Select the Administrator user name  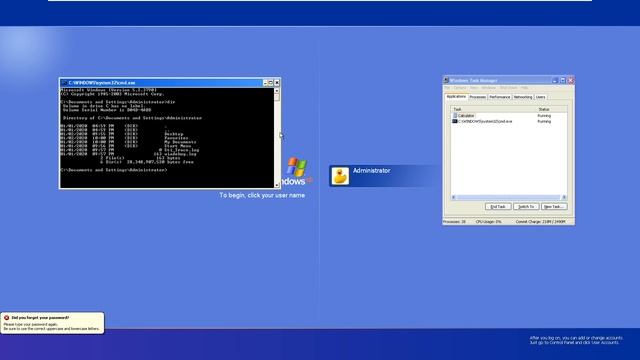click(371, 171)
